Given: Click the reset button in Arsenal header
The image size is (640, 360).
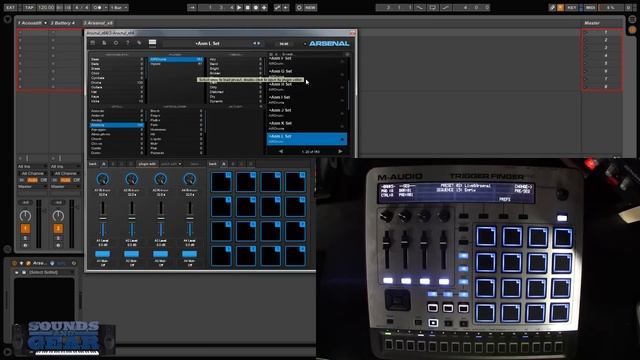Looking at the screenshot, I should [x=284, y=44].
